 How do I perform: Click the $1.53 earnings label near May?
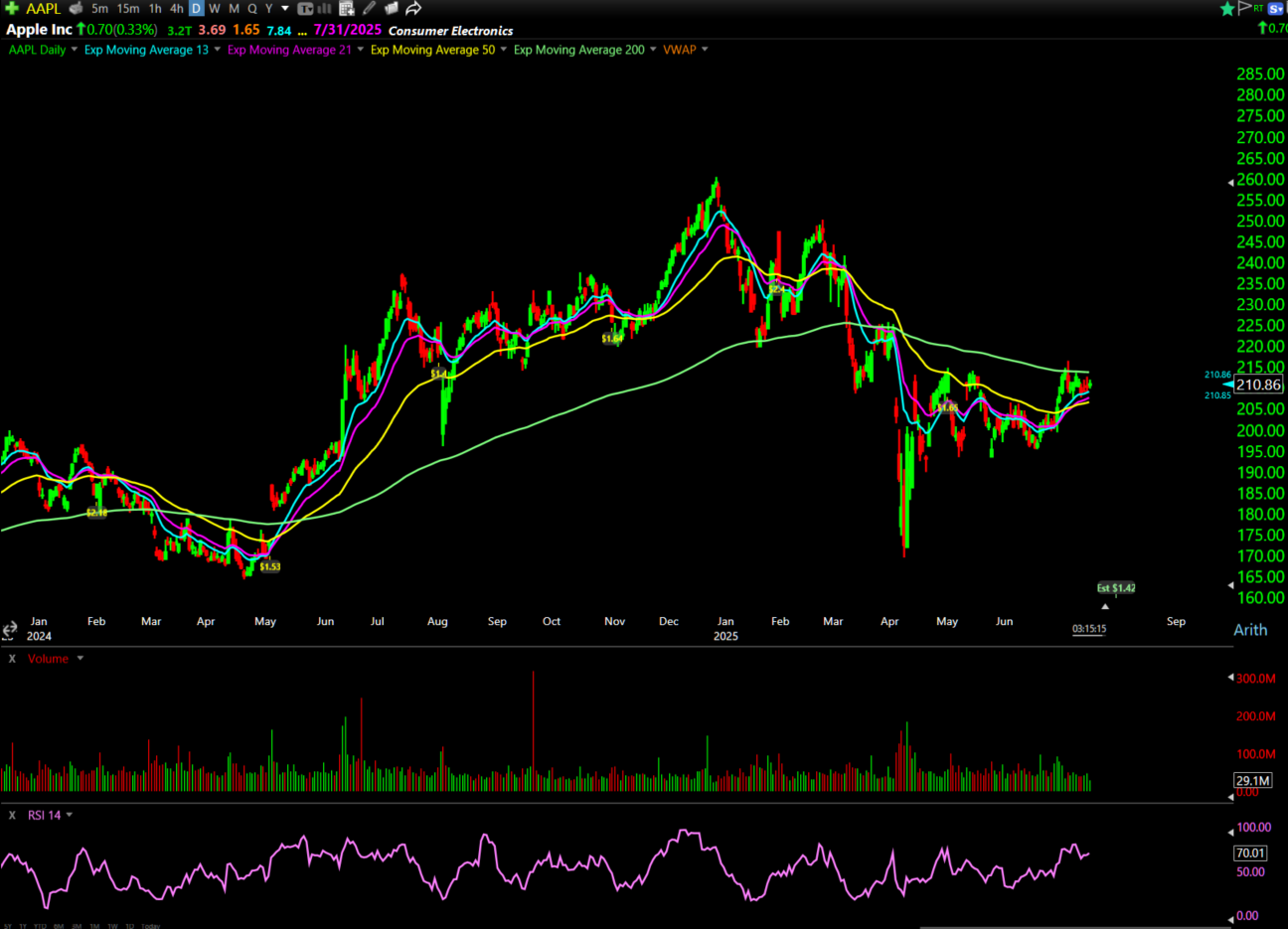coord(269,566)
